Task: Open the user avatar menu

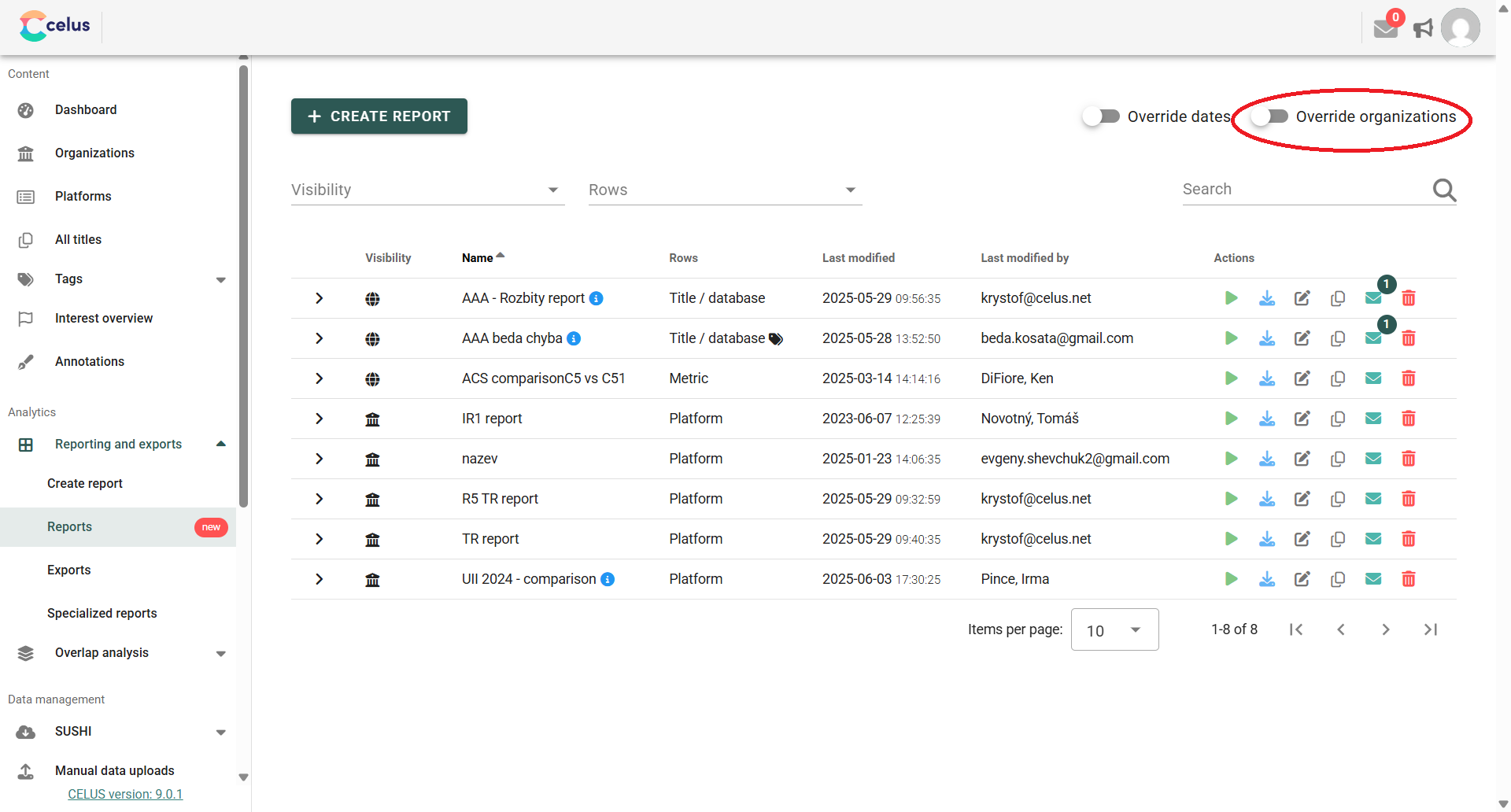Action: coord(1461,28)
